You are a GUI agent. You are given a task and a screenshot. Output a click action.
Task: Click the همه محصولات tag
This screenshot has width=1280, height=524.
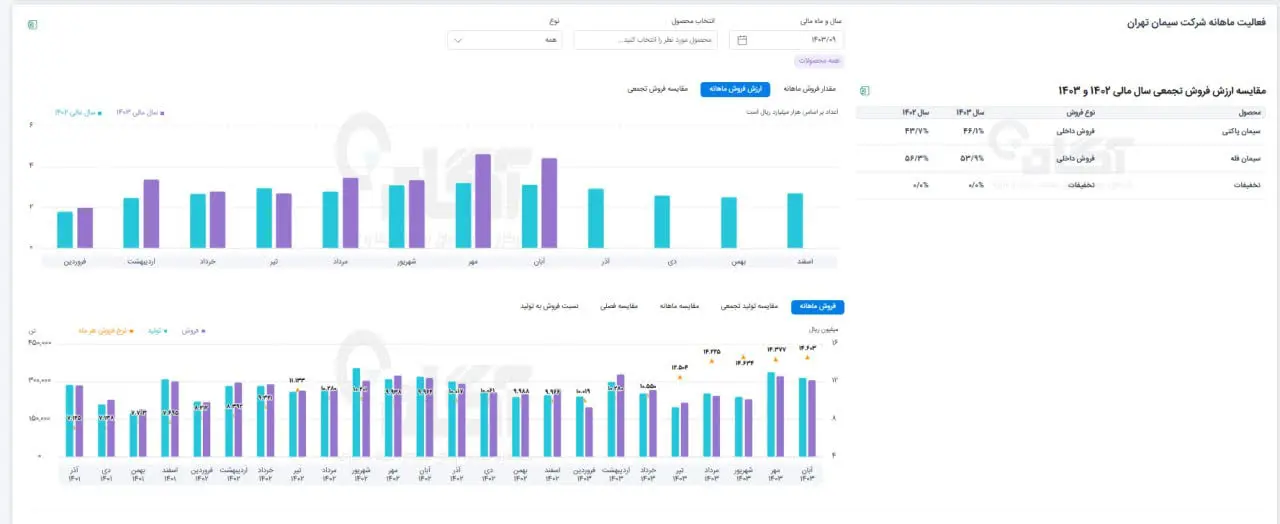click(821, 61)
